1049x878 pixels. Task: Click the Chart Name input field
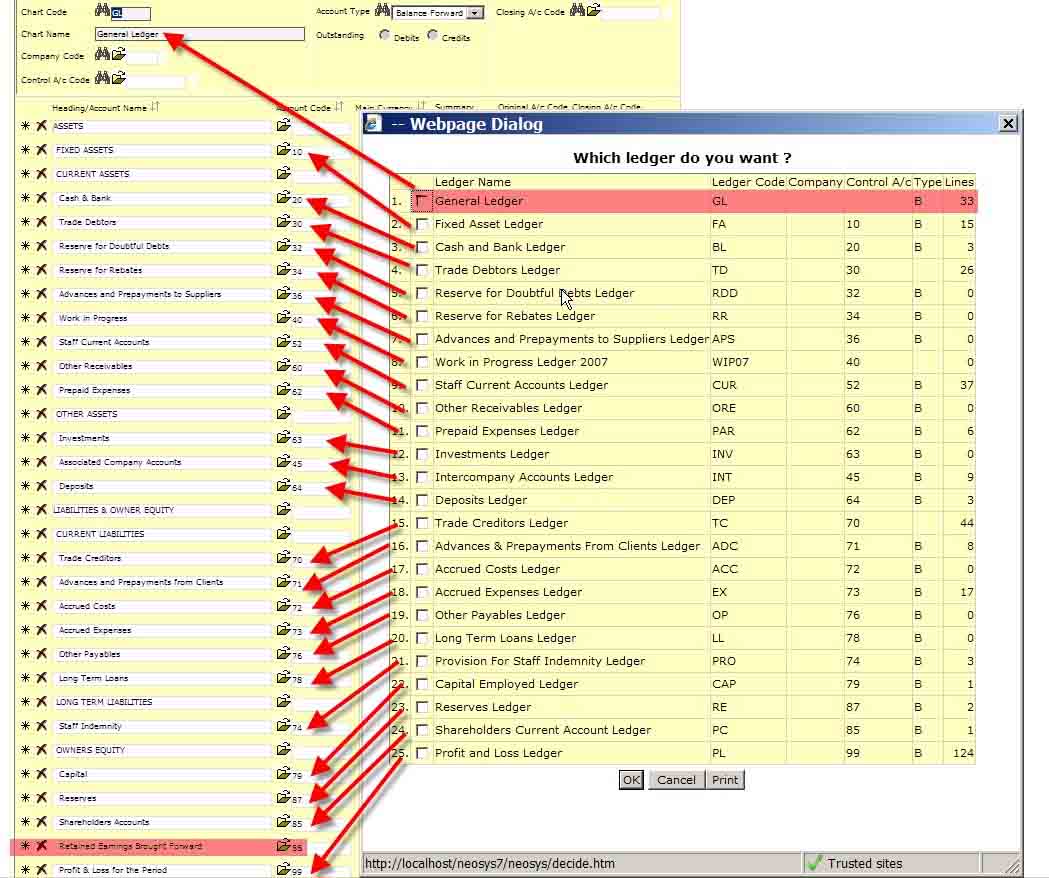click(200, 34)
